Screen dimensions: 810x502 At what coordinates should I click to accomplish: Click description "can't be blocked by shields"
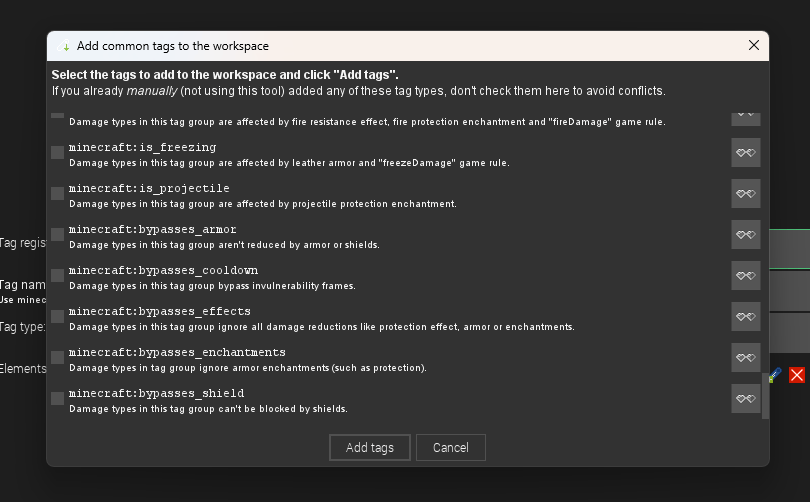click(x=208, y=409)
